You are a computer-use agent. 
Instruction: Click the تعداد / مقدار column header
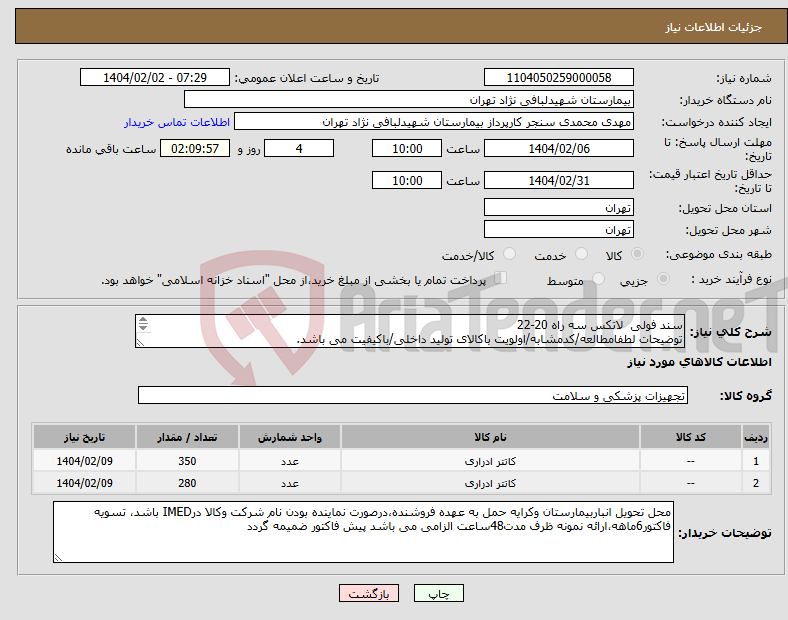pyautogui.click(x=187, y=437)
